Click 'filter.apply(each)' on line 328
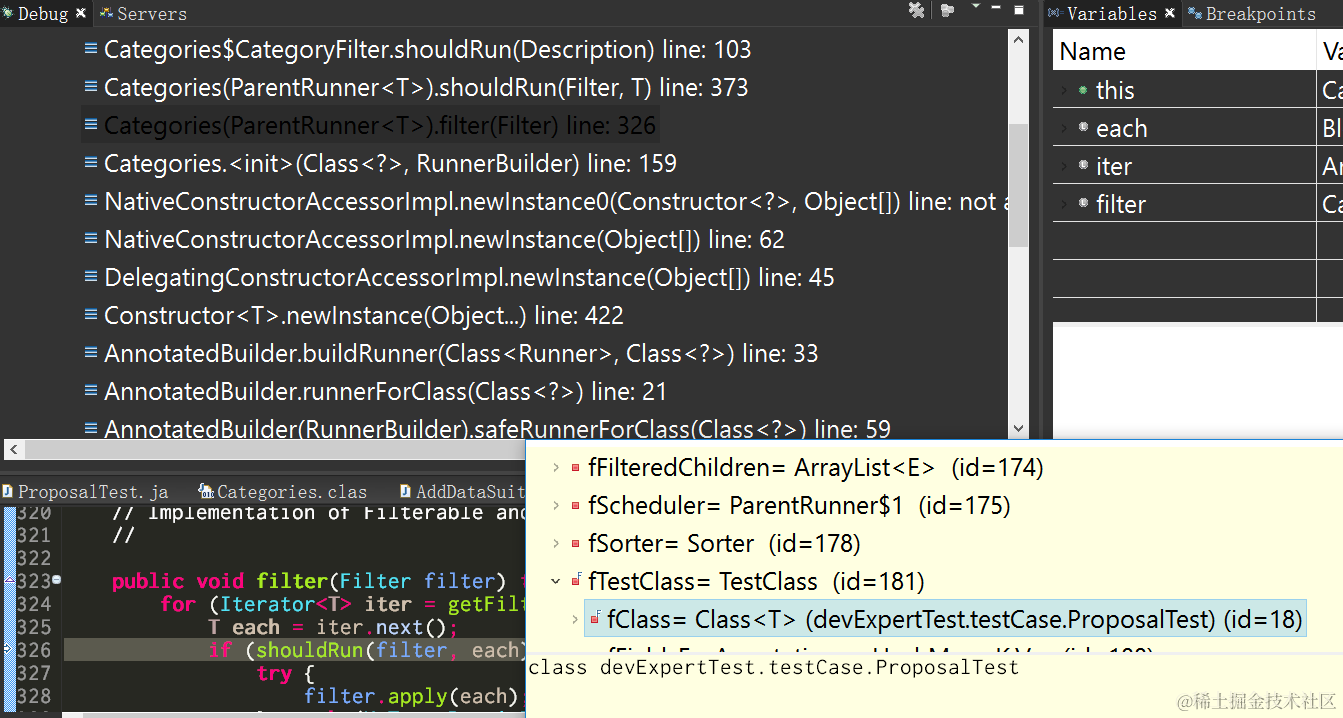 coord(411,696)
